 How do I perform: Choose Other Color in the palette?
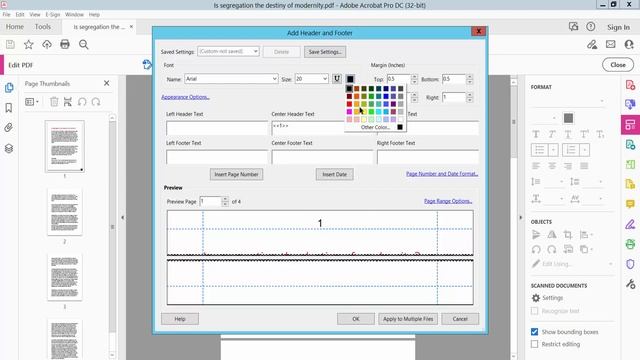375,127
